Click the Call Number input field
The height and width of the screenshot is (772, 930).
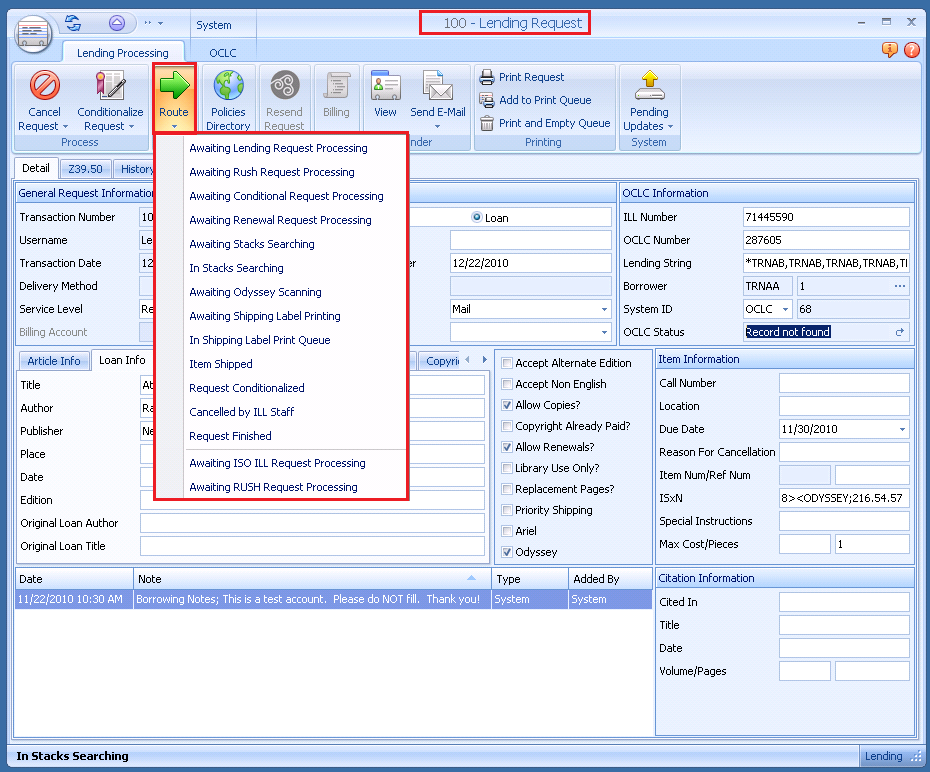[844, 384]
